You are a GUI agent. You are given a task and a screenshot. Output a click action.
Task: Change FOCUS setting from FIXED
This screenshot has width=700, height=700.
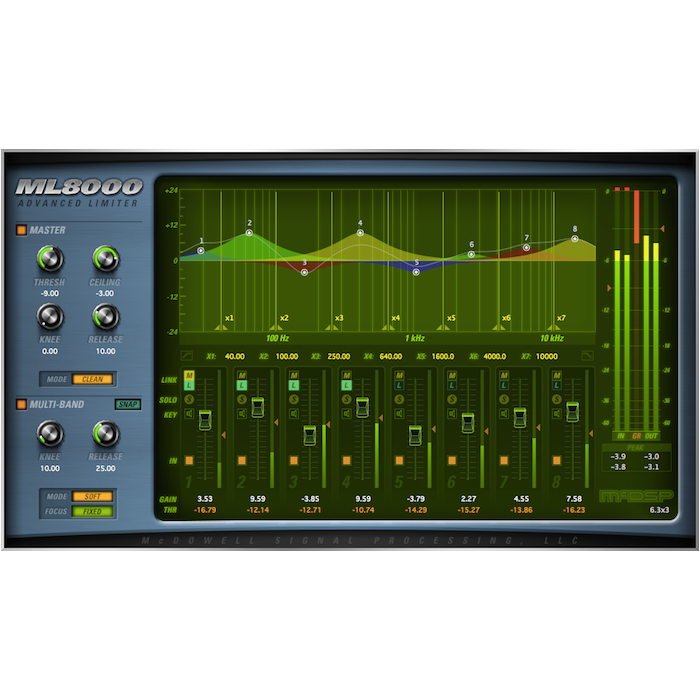92,511
